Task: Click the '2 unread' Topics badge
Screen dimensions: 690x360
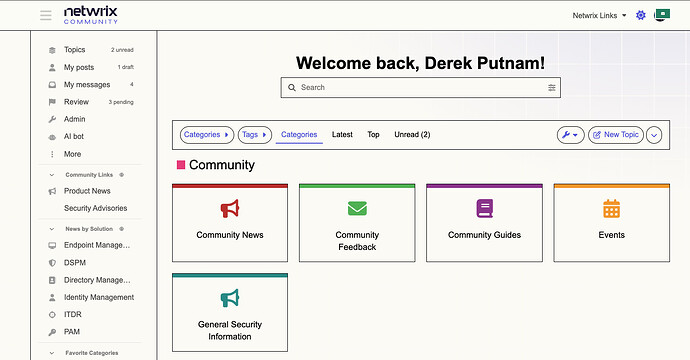Action: click(x=122, y=50)
